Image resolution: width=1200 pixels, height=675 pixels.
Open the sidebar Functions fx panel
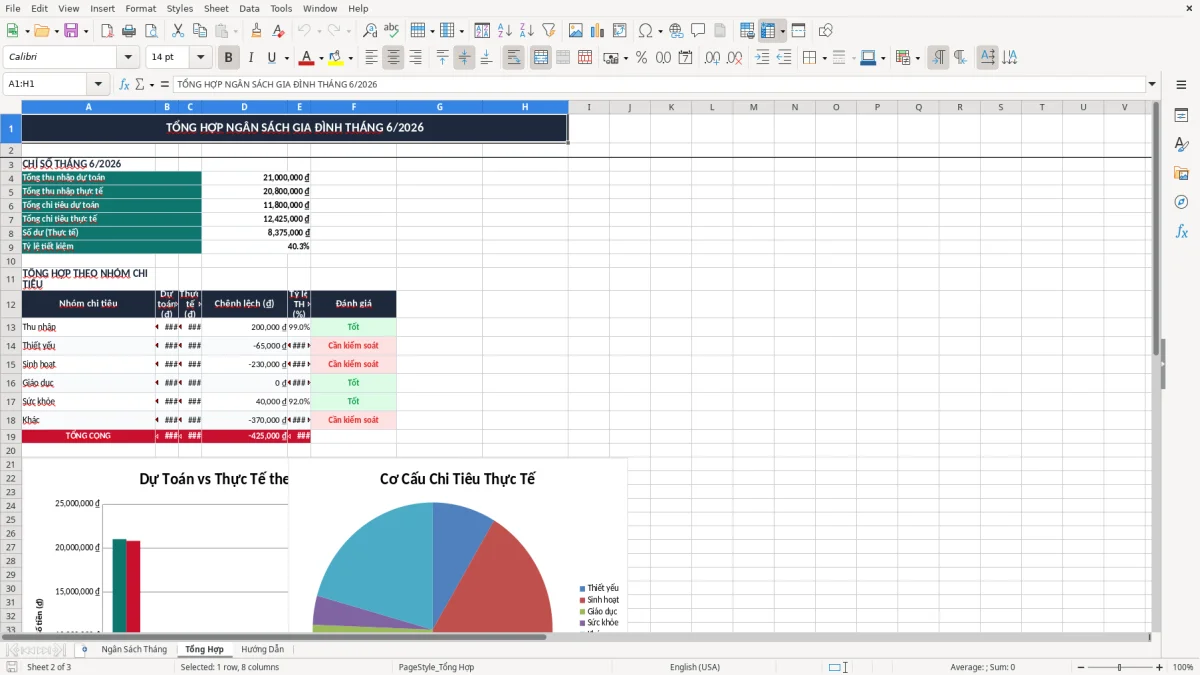[1181, 231]
